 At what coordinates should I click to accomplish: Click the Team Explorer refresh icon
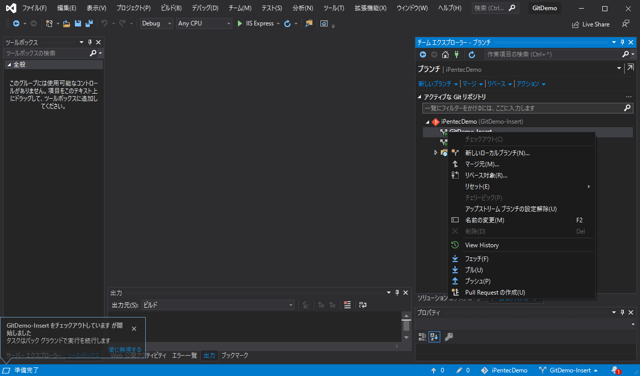pos(472,54)
